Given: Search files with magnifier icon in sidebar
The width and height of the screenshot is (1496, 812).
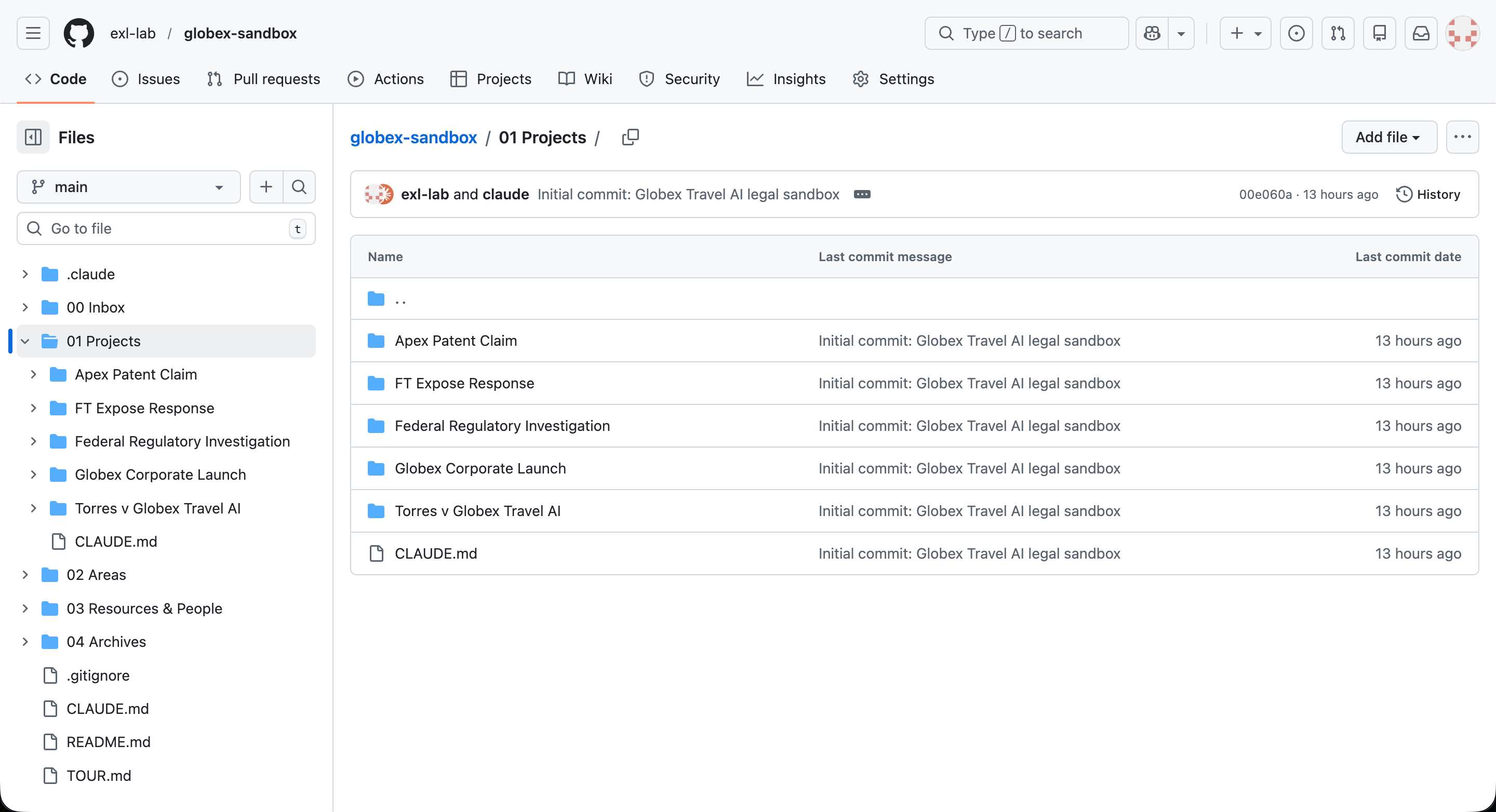Looking at the screenshot, I should click(x=299, y=187).
